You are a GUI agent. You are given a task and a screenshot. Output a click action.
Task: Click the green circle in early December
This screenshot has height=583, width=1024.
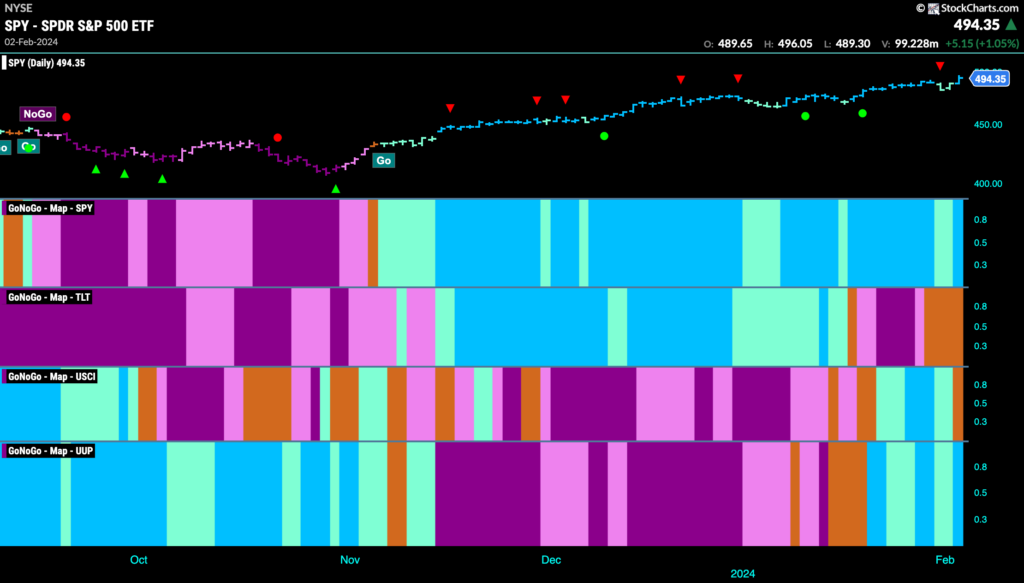(x=604, y=136)
